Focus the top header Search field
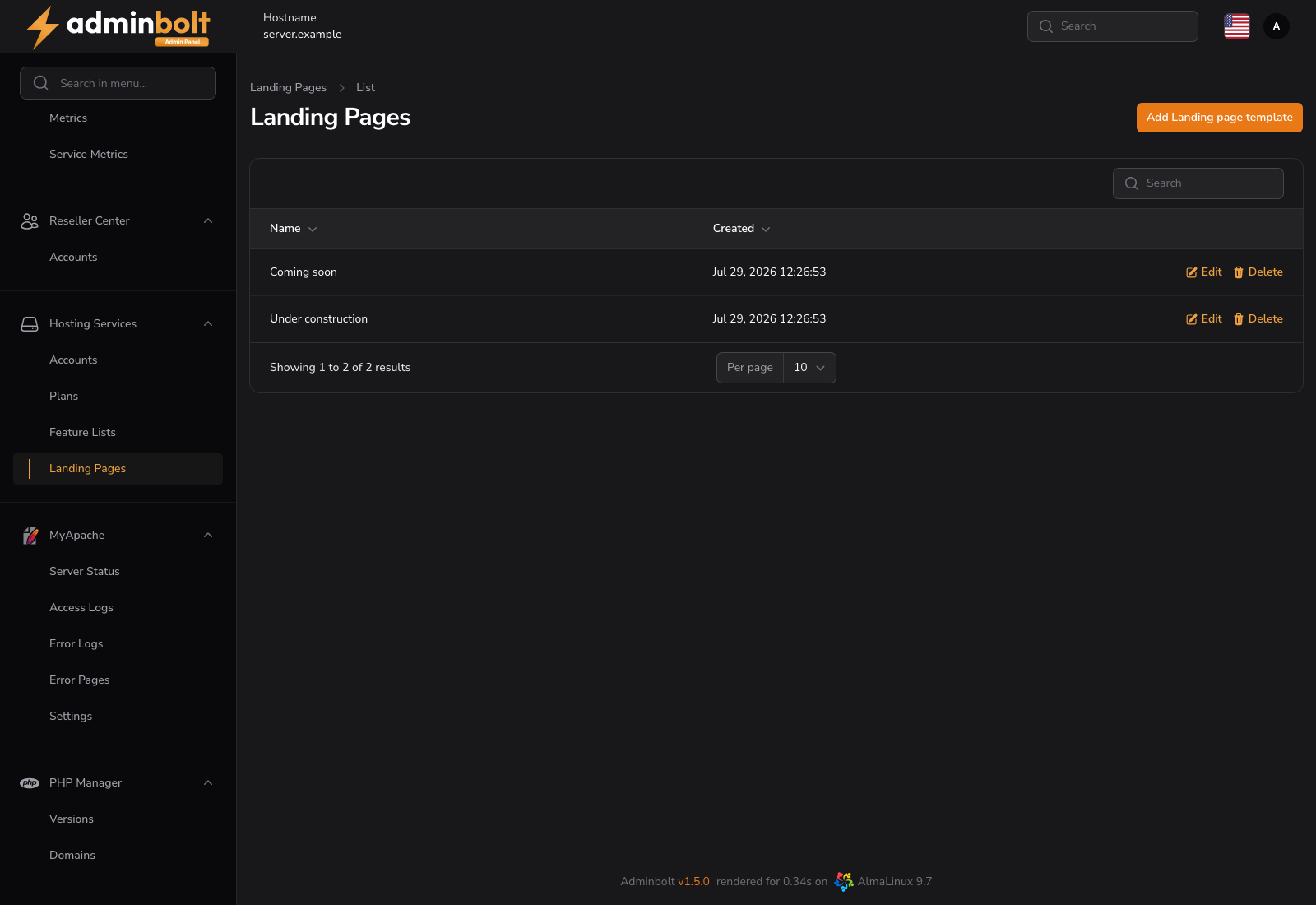 pos(1112,26)
